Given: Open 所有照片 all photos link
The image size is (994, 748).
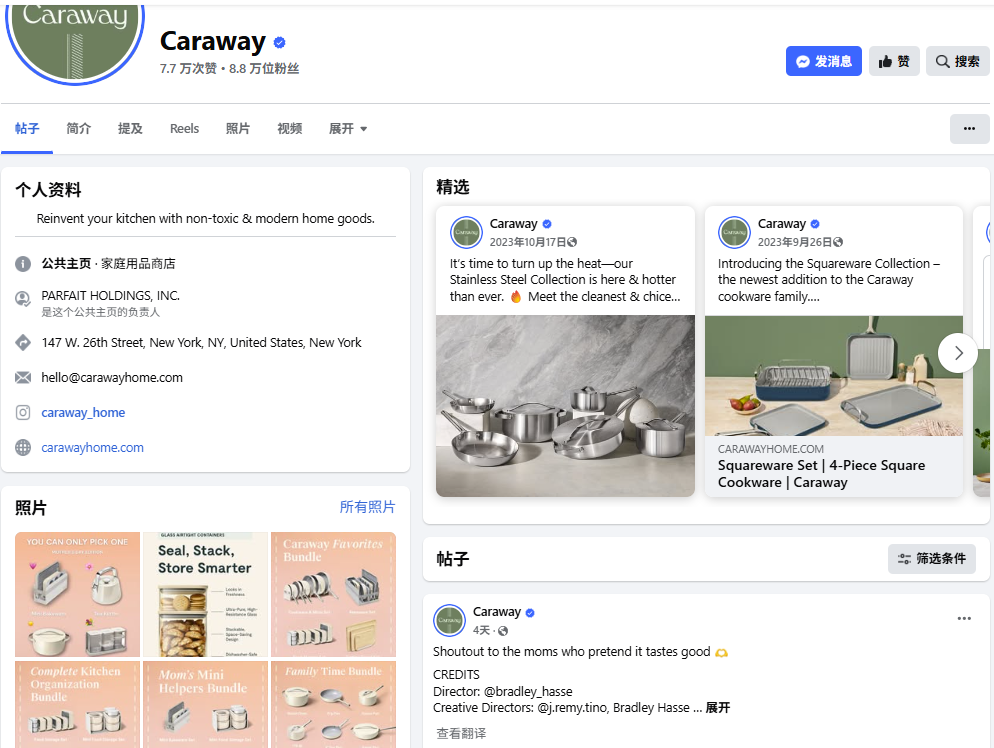Looking at the screenshot, I should [367, 507].
